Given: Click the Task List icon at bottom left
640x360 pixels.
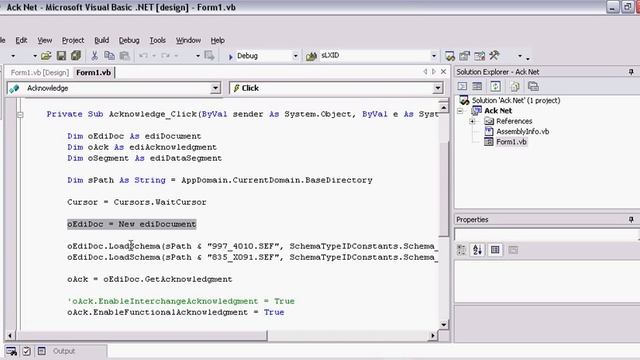Looking at the screenshot, I should coord(11,351).
